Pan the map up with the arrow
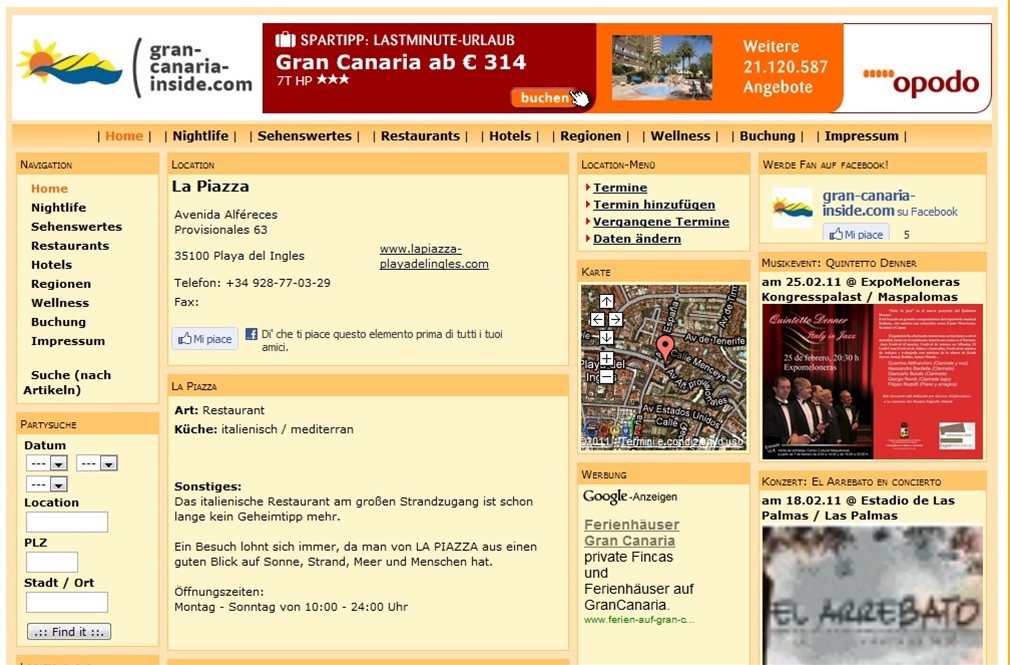Viewport: 1010px width, 665px height. pyautogui.click(x=606, y=301)
